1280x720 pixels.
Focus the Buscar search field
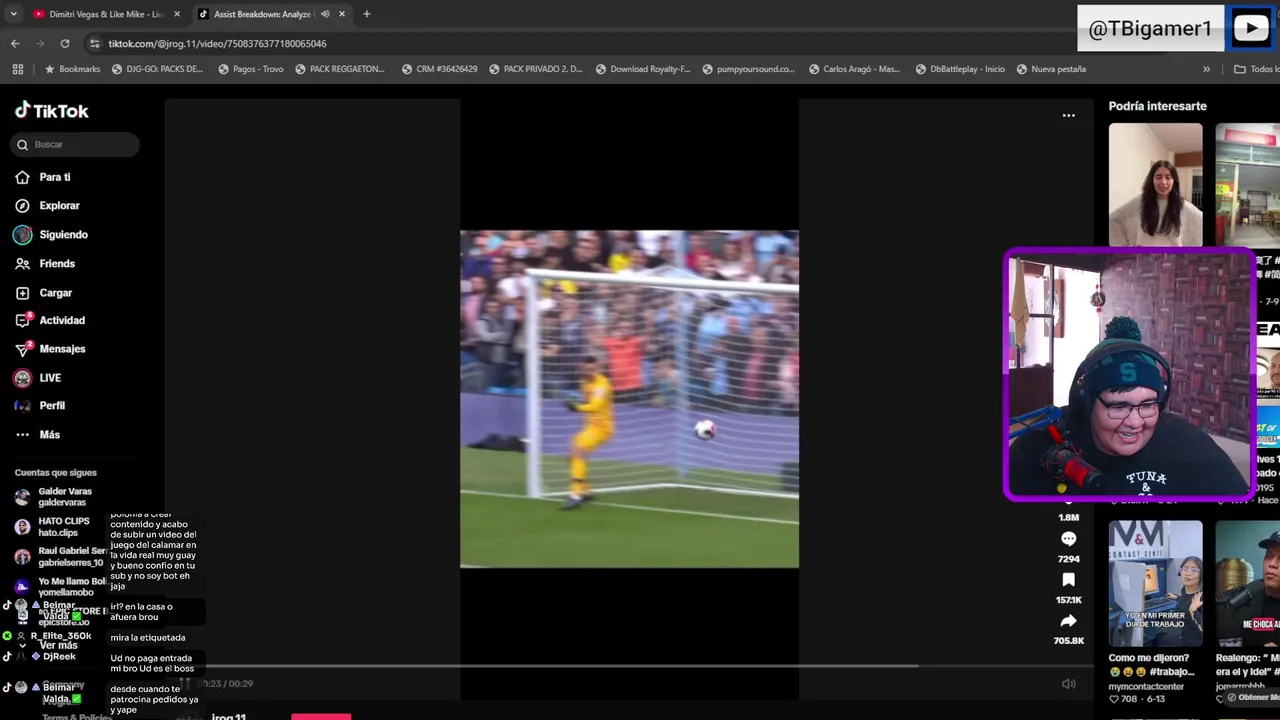pos(75,145)
